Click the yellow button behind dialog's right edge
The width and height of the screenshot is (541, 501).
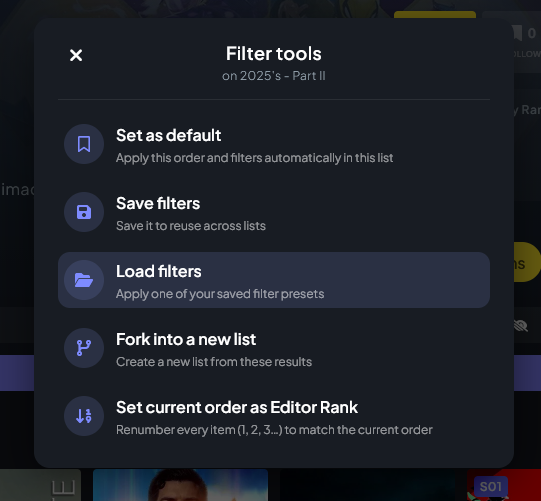click(x=527, y=262)
